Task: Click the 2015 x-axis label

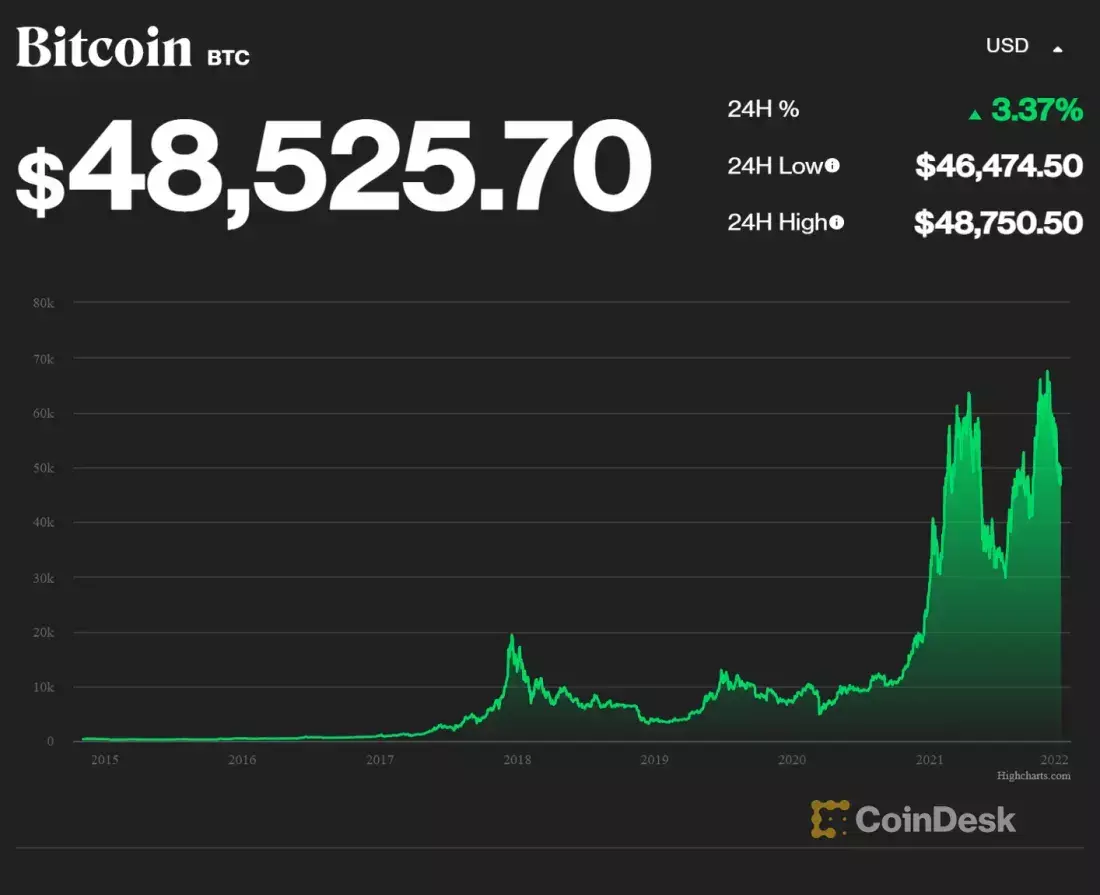Action: pyautogui.click(x=105, y=760)
